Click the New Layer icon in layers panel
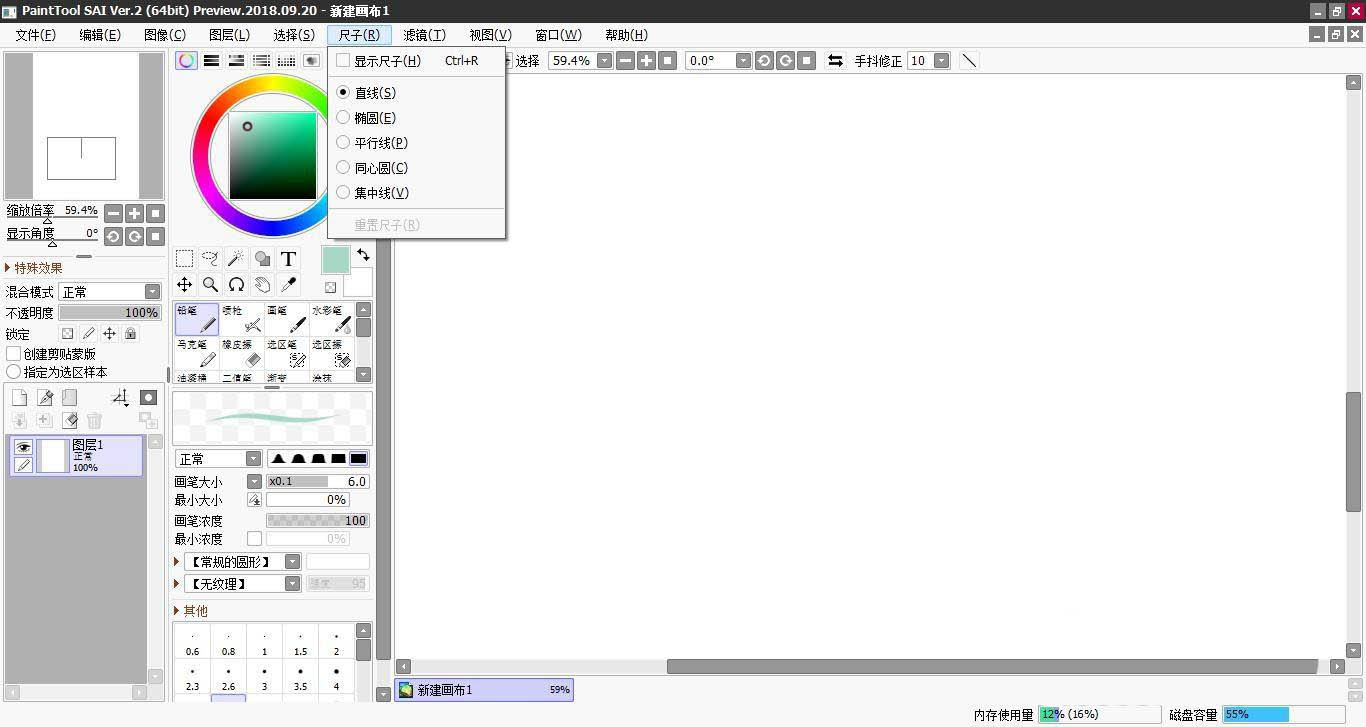This screenshot has height=727, width=1366. coord(18,397)
